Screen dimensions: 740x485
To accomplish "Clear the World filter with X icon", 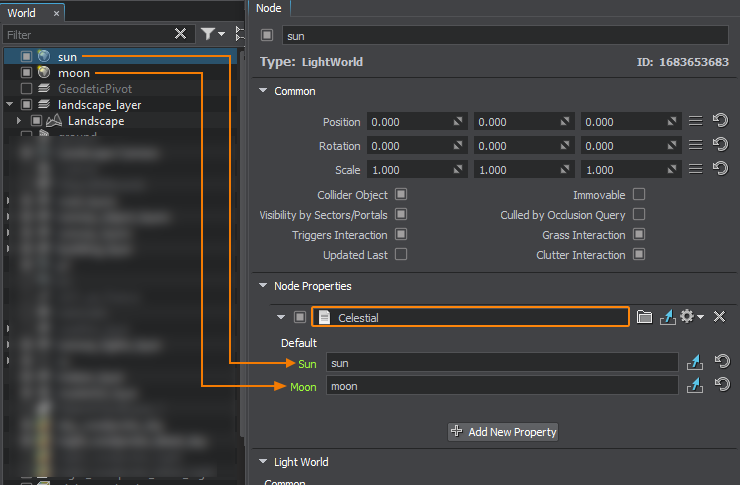I will [180, 34].
